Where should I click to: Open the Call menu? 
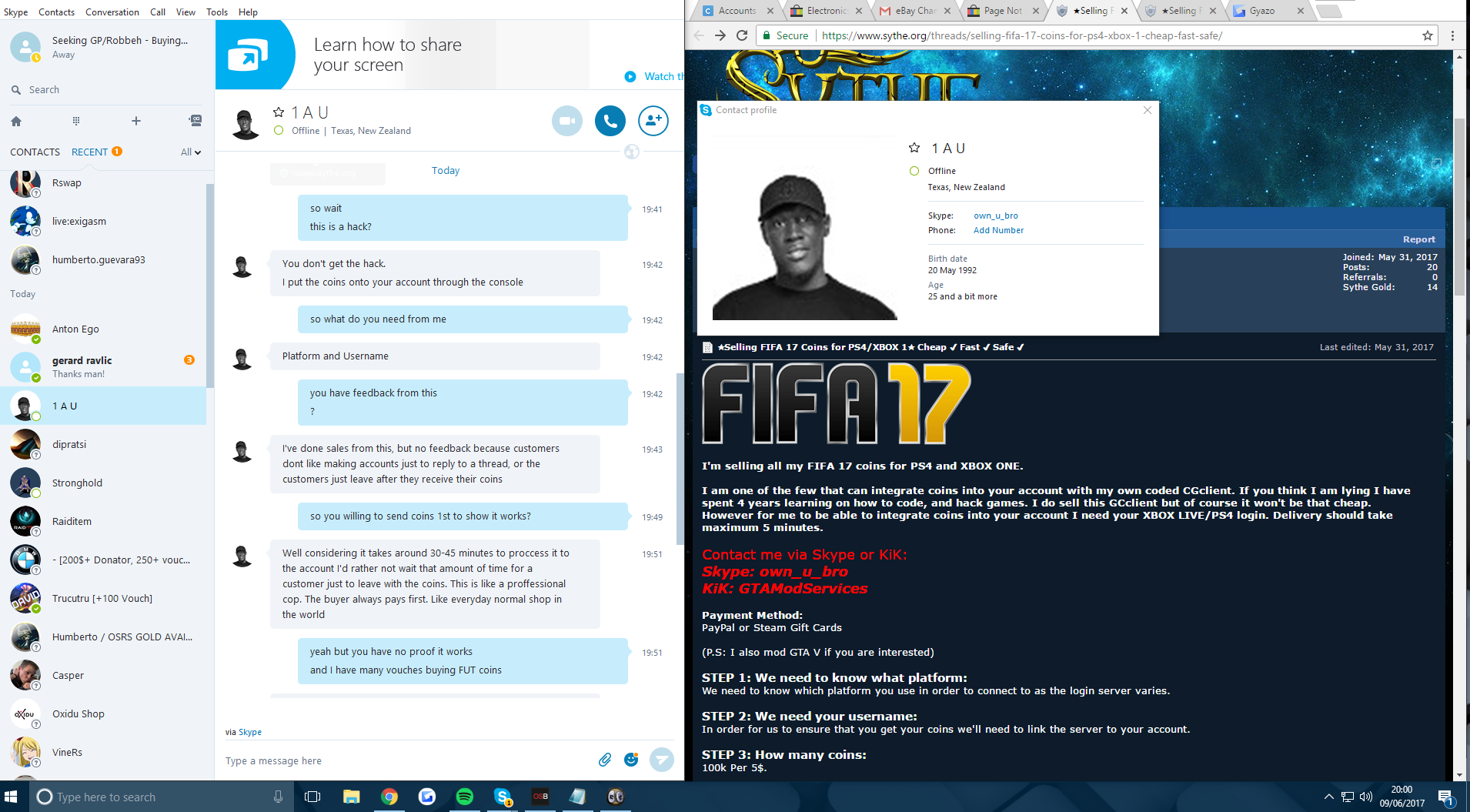(x=158, y=12)
